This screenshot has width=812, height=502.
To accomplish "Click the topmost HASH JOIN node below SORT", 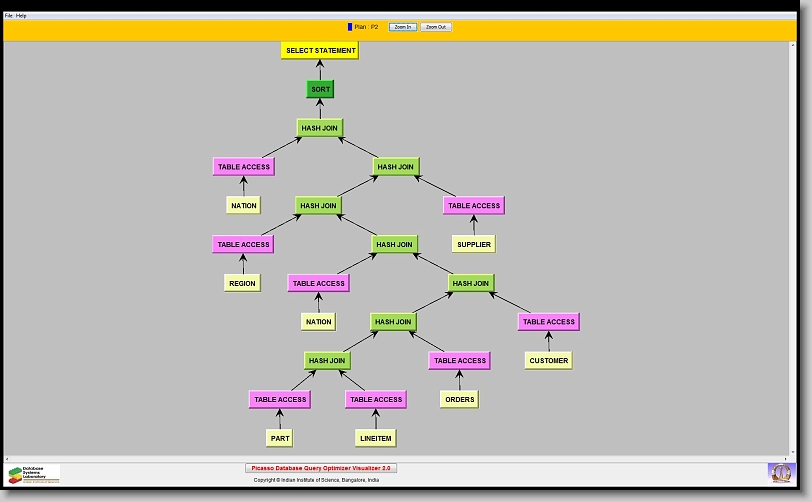I will tap(320, 128).
